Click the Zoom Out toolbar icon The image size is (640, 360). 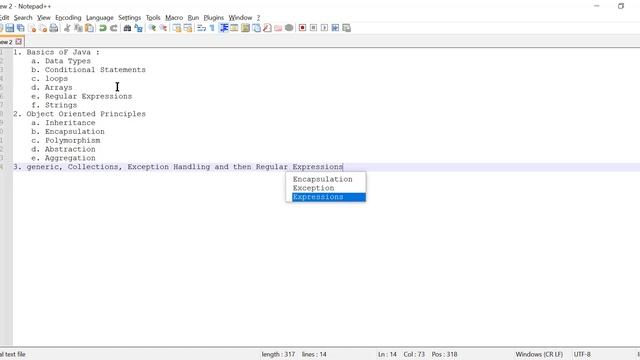point(163,28)
